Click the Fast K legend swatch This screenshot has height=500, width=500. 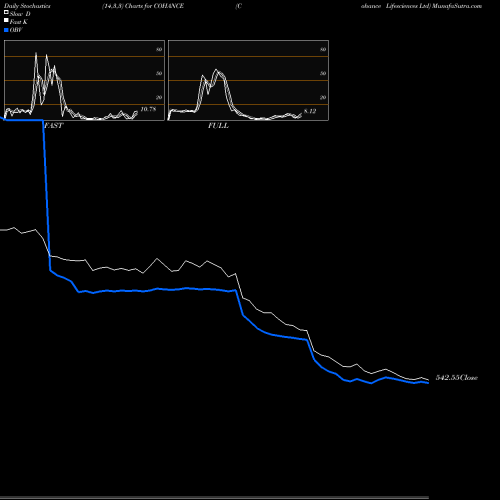point(6,21)
